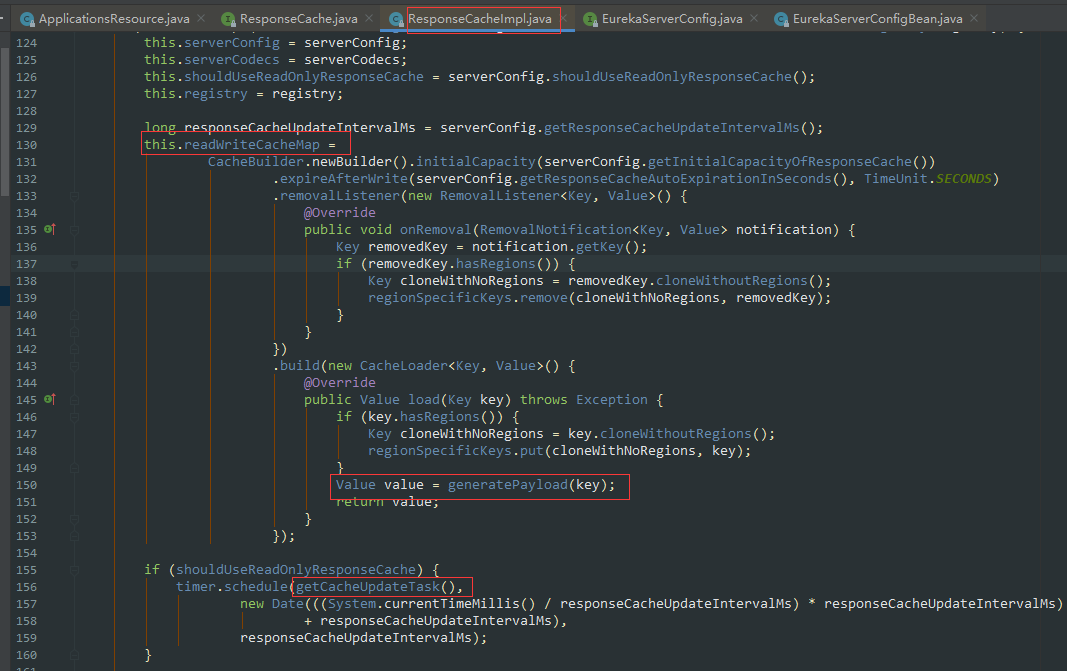Click RemovalListener type on line 133
The width and height of the screenshot is (1067, 671).
pyautogui.click(x=499, y=195)
